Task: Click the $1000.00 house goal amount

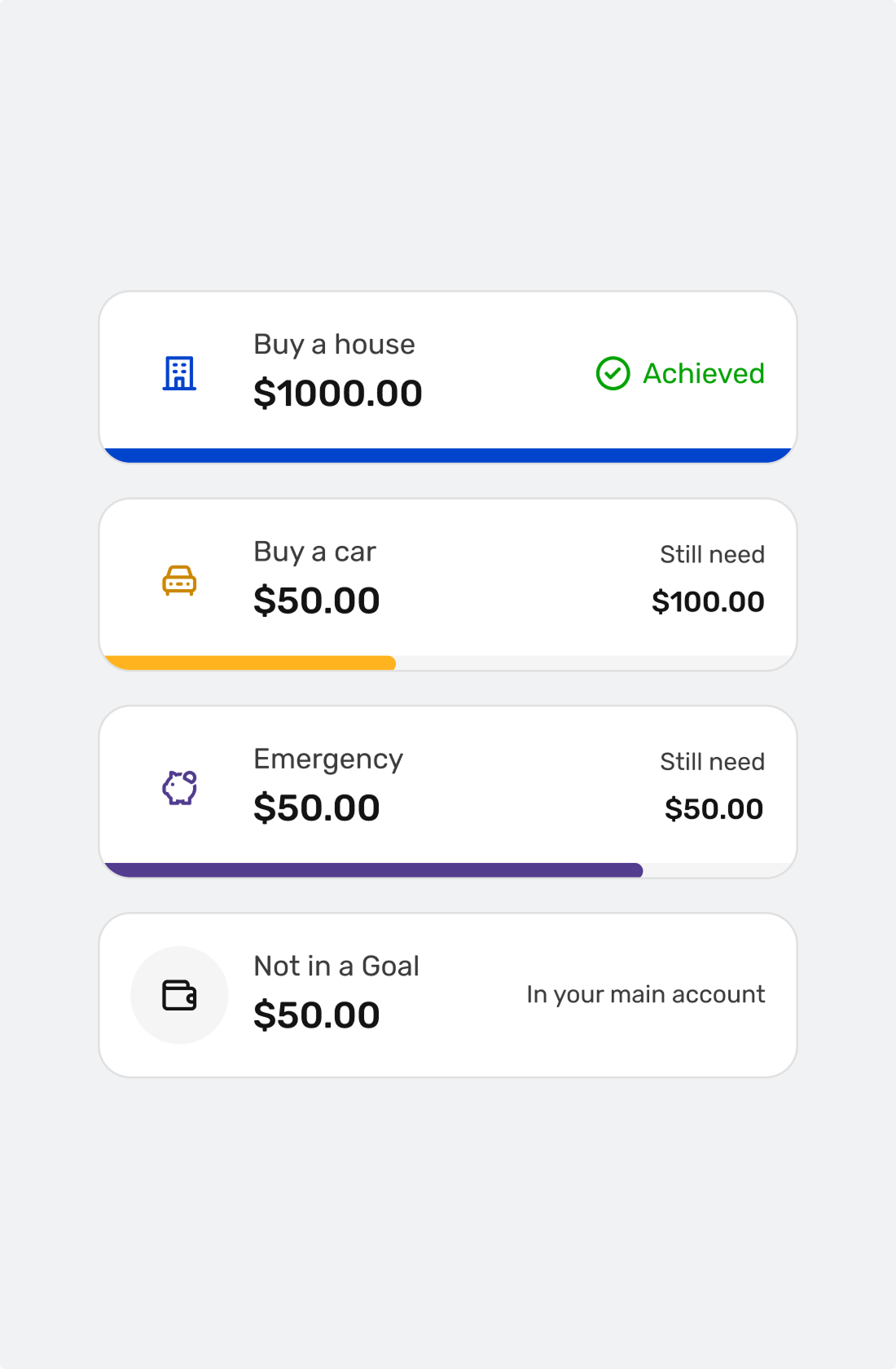Action: pos(337,394)
